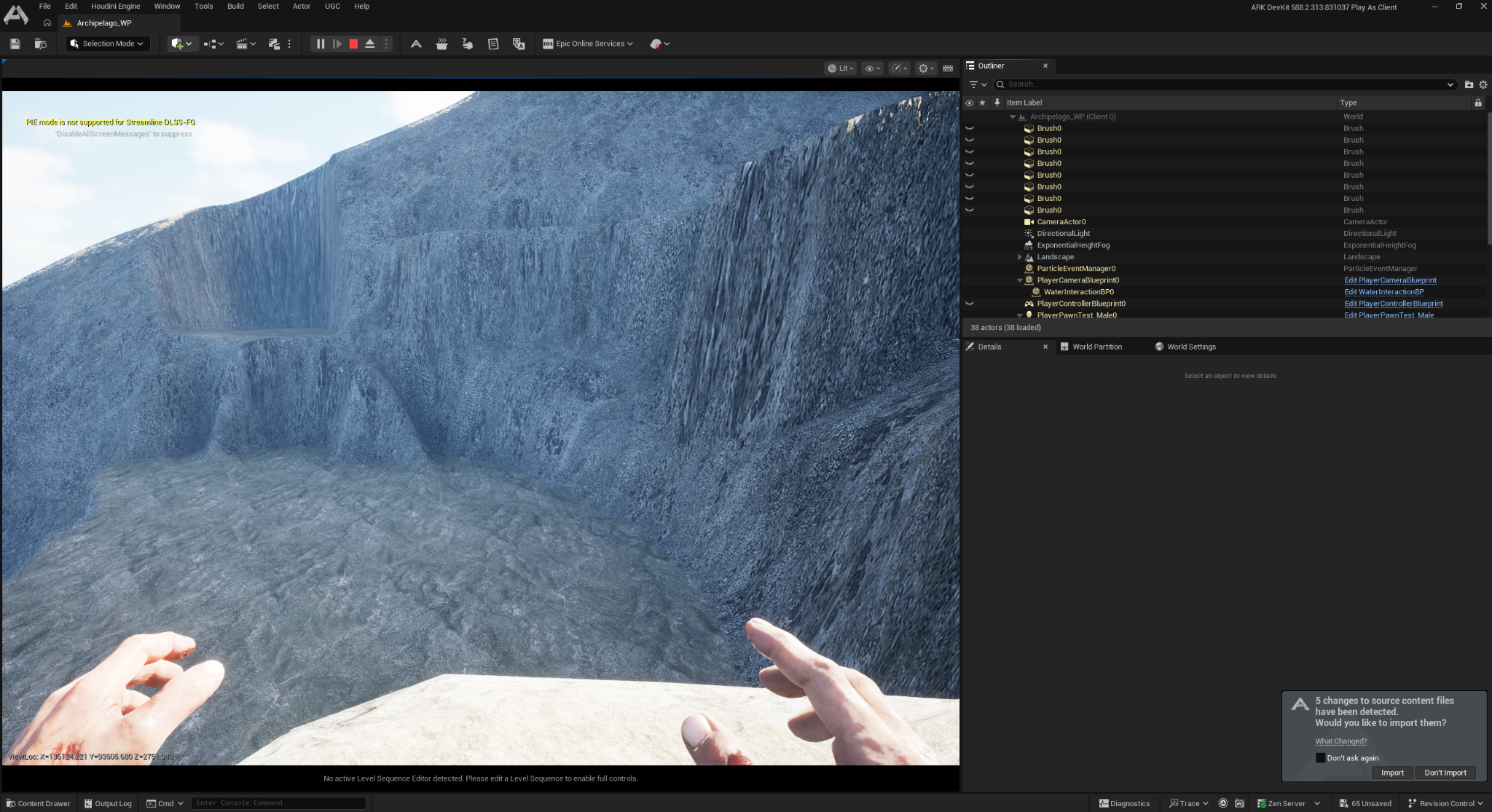Click the cooking pot toolbar icon
Screen dimensions: 1492x812
point(441,44)
